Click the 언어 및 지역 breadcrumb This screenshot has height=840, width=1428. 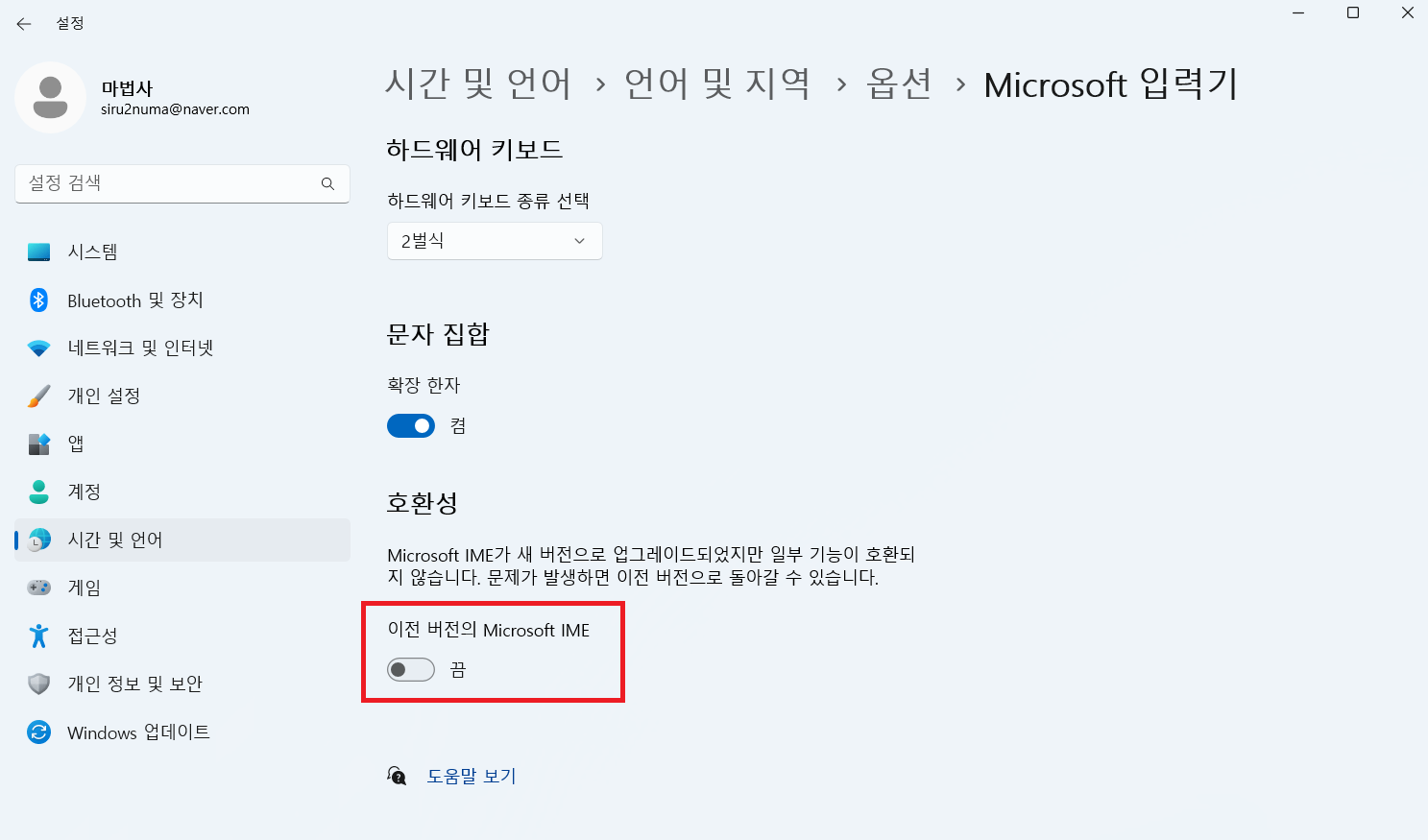pyautogui.click(x=717, y=84)
